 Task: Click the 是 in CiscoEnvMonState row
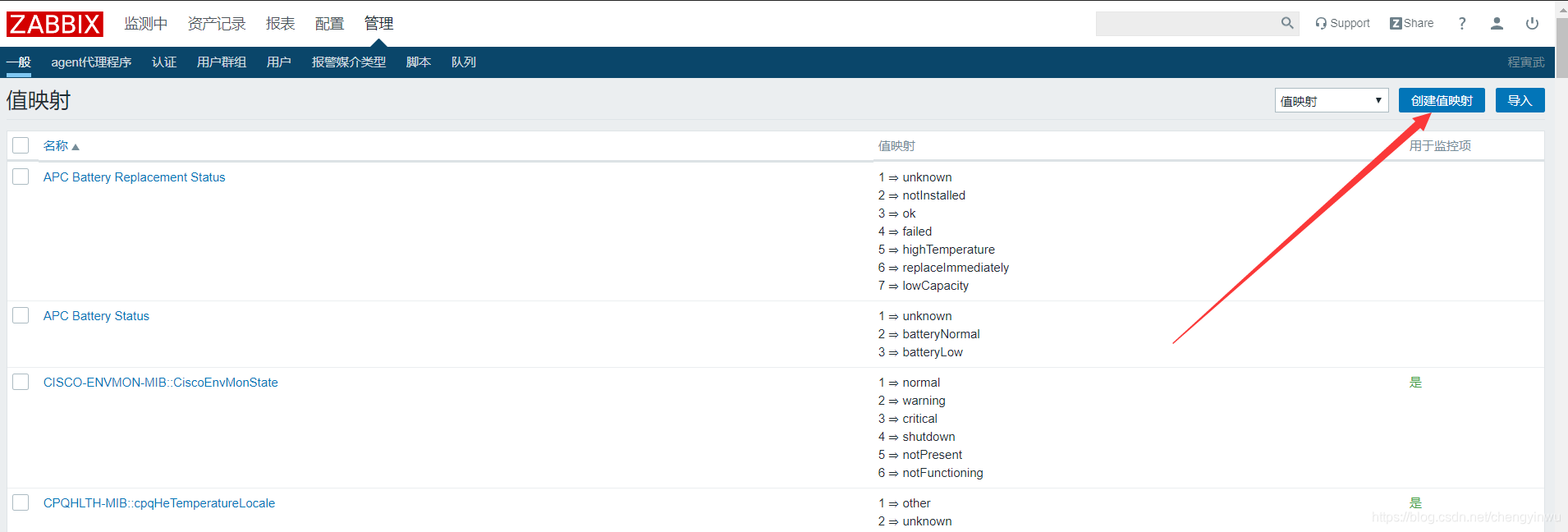[1415, 383]
